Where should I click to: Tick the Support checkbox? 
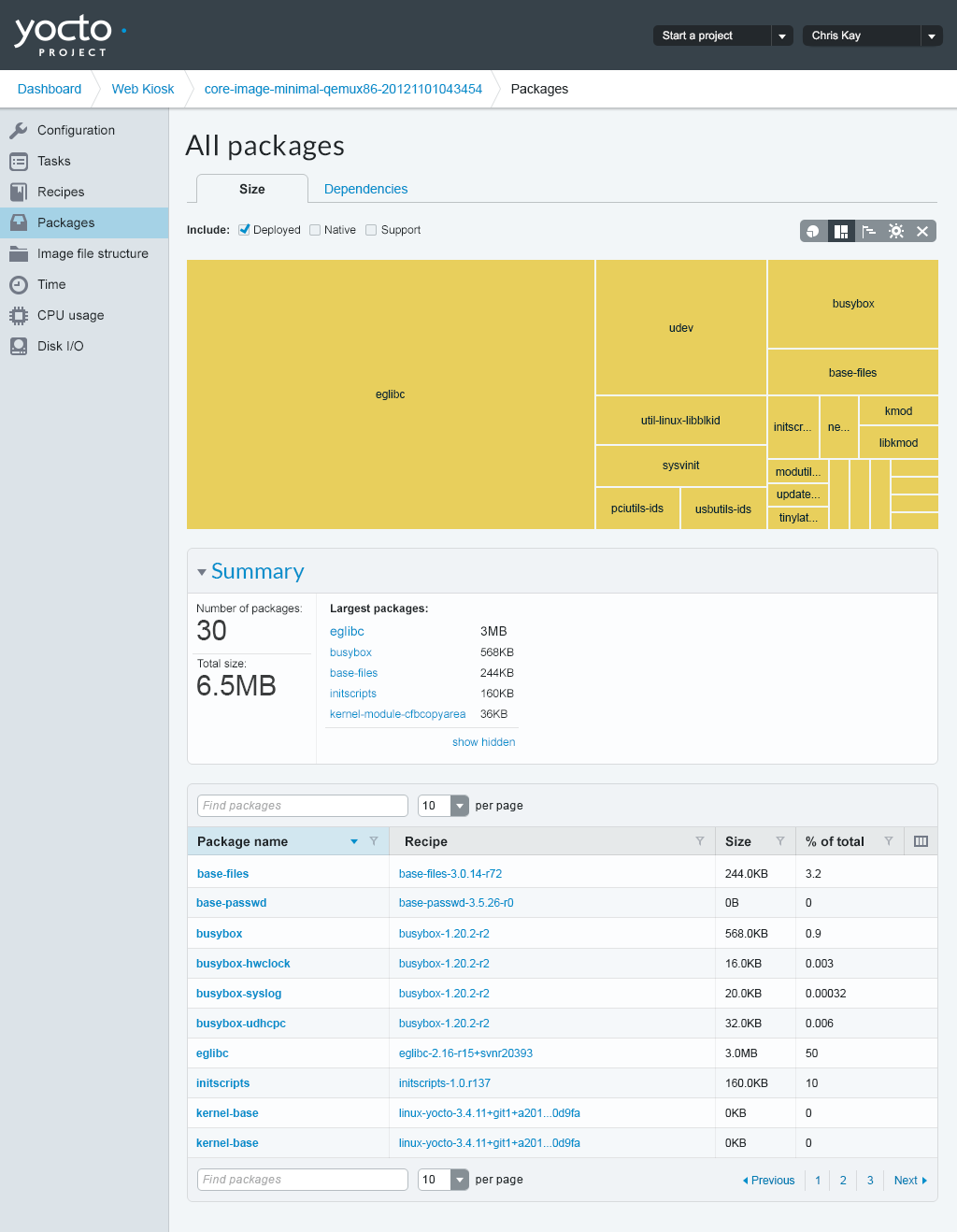(371, 230)
